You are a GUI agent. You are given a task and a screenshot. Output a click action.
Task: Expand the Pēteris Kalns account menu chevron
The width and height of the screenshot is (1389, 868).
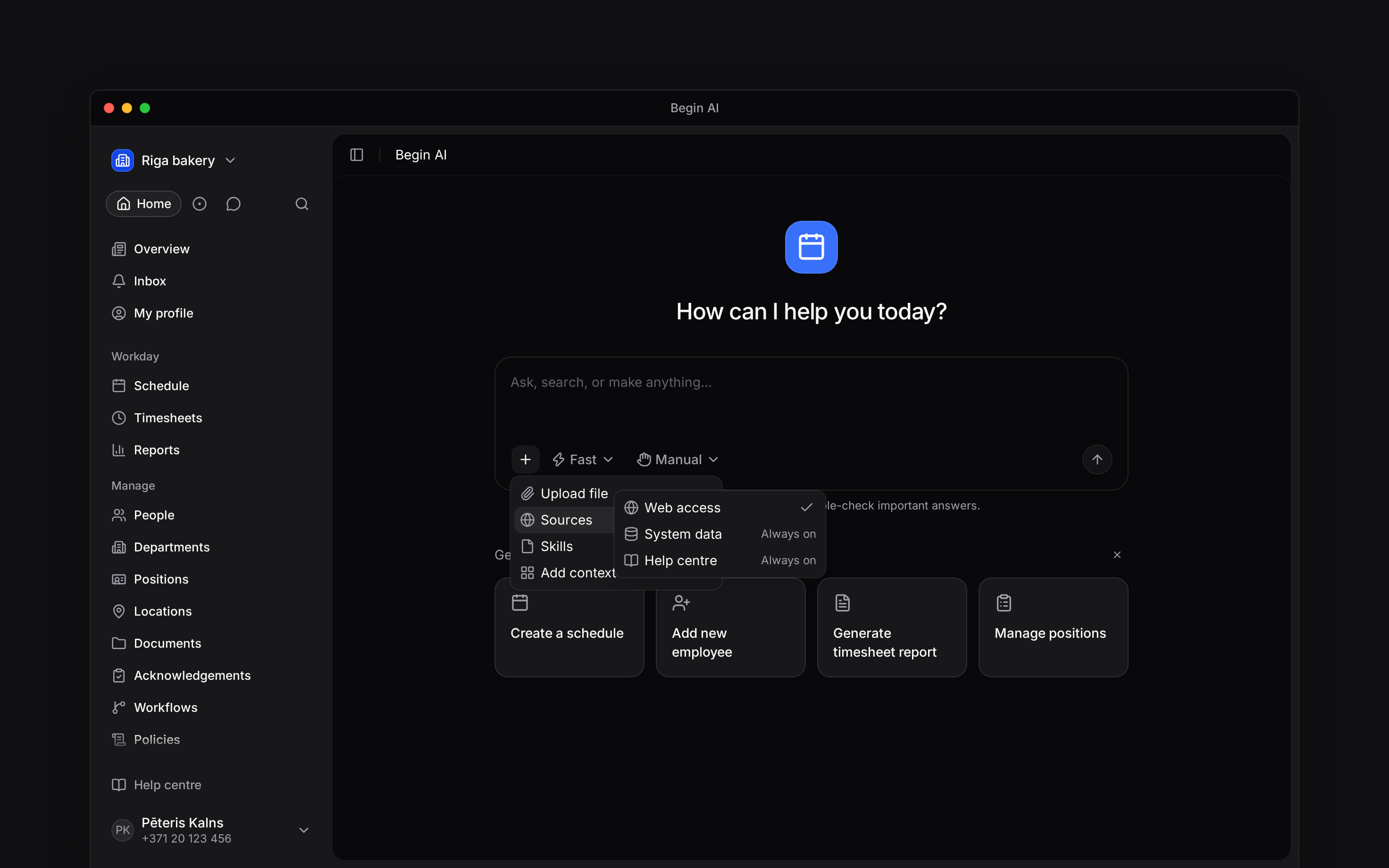coord(304,830)
